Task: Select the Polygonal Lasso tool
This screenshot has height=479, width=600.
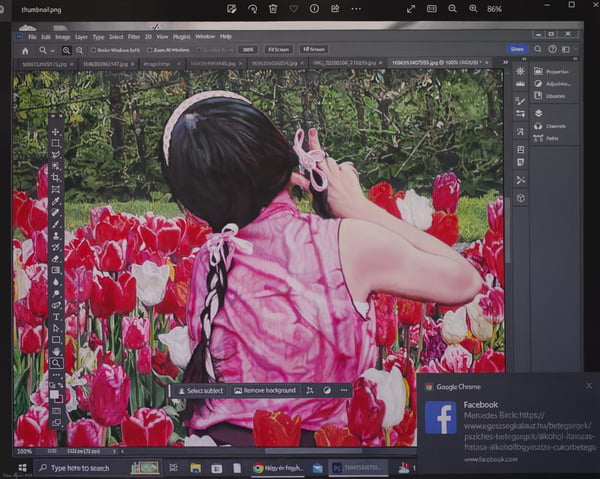Action: pyautogui.click(x=56, y=155)
